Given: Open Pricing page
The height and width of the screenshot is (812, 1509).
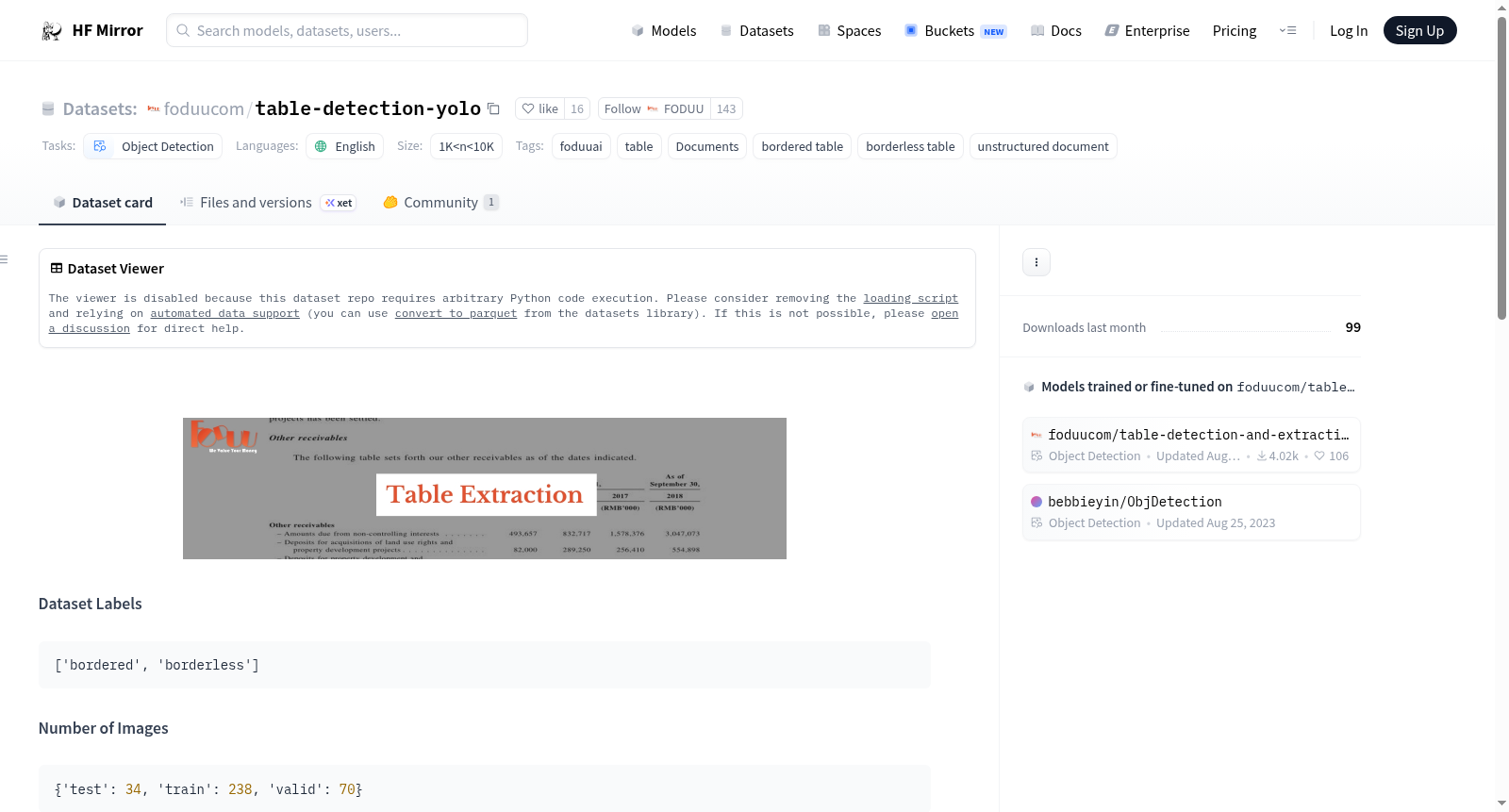Looking at the screenshot, I should [1235, 30].
